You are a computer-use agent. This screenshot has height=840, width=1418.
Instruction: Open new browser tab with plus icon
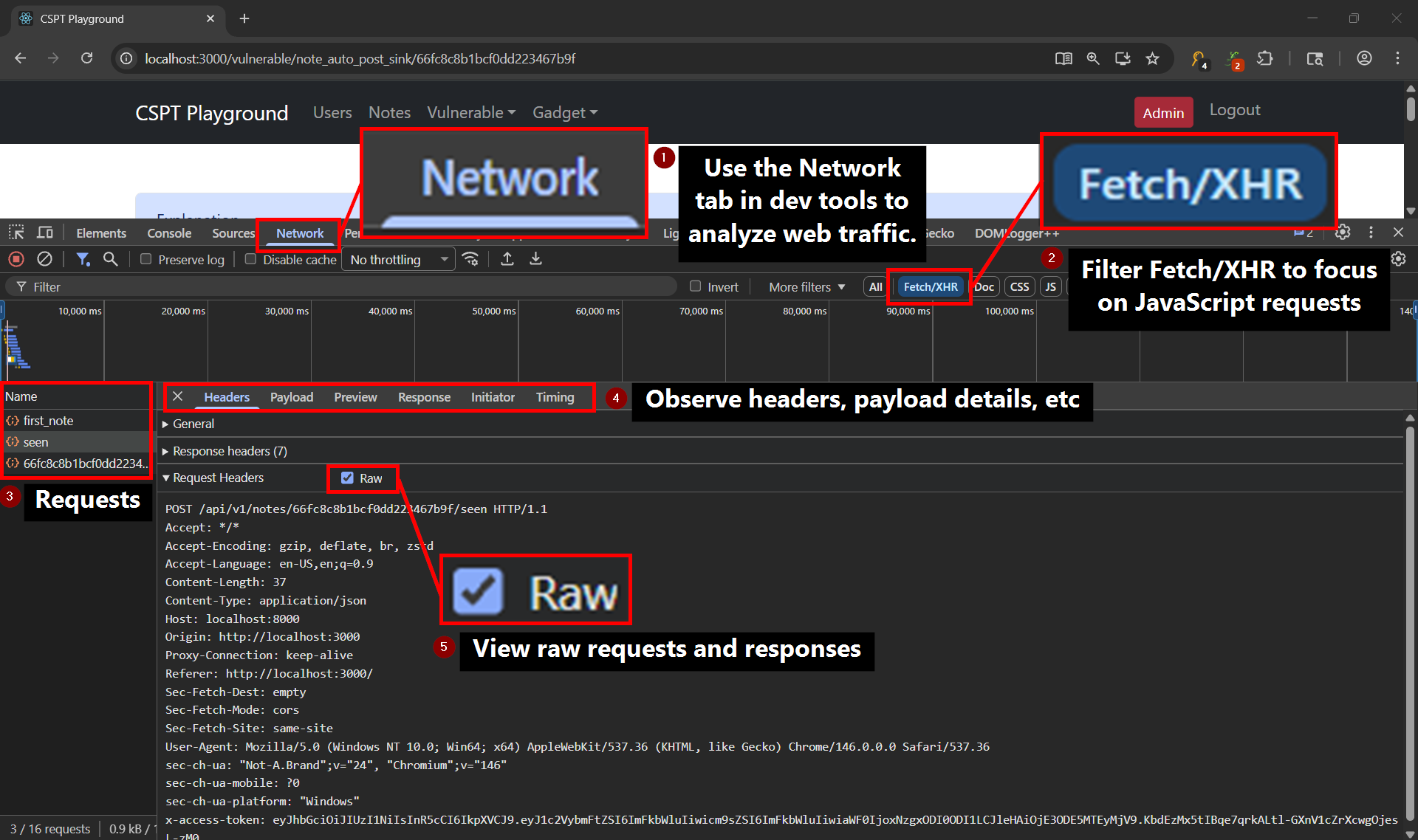(244, 18)
